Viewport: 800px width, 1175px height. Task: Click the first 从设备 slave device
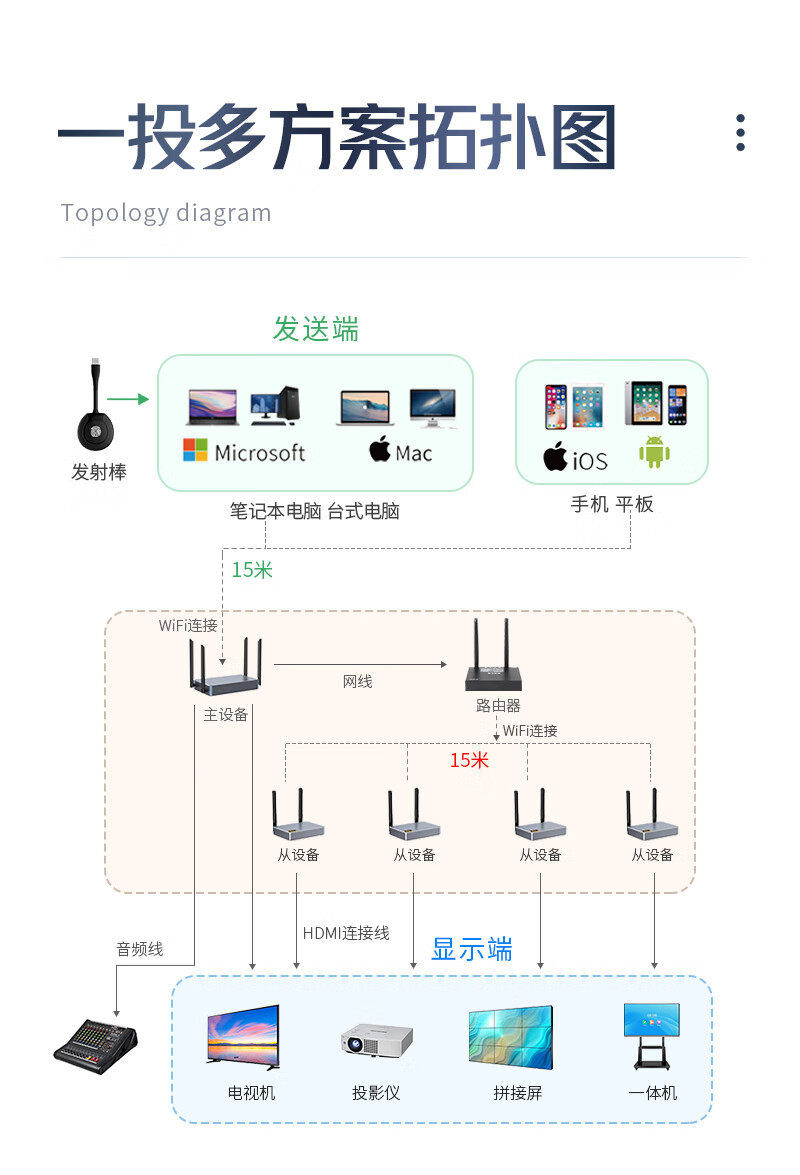(x=298, y=815)
